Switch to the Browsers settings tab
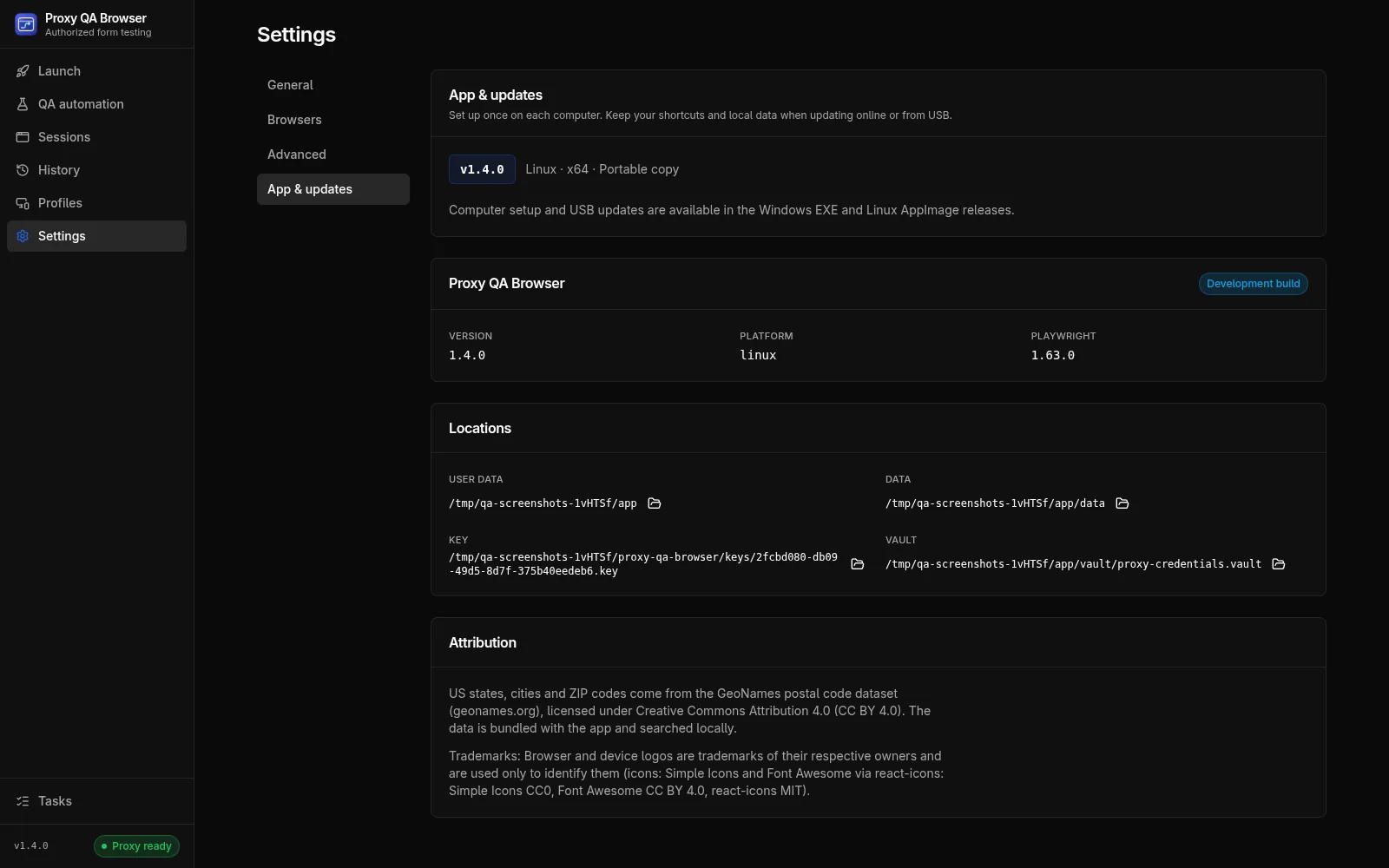Viewport: 1389px width, 868px height. (x=333, y=120)
